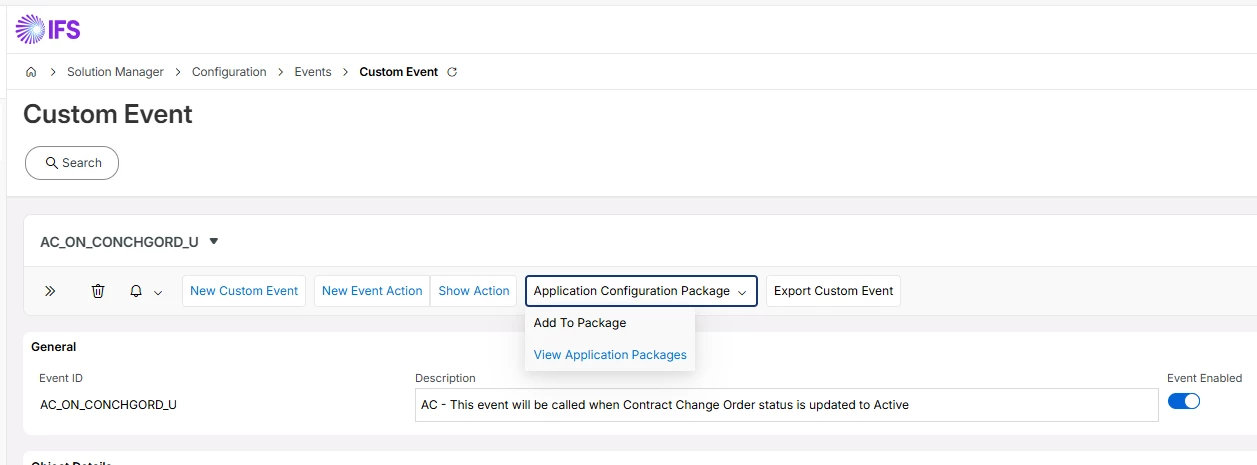1257x465 pixels.
Task: Select Add To Package
Action: click(x=580, y=323)
